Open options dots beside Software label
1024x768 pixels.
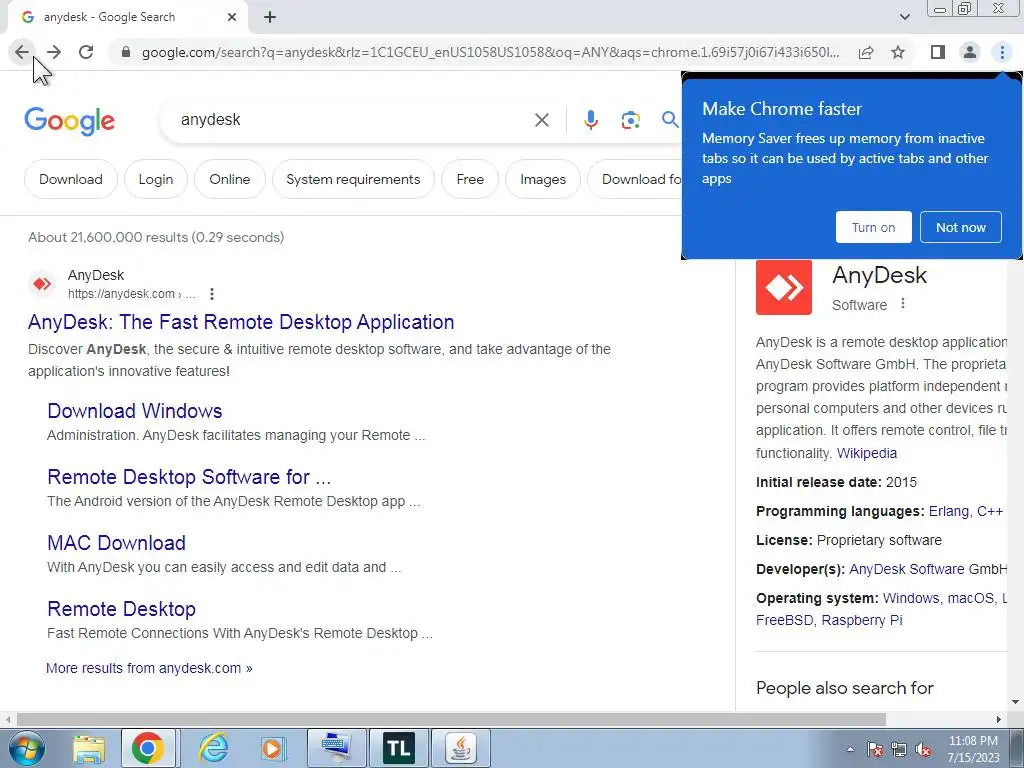903,304
